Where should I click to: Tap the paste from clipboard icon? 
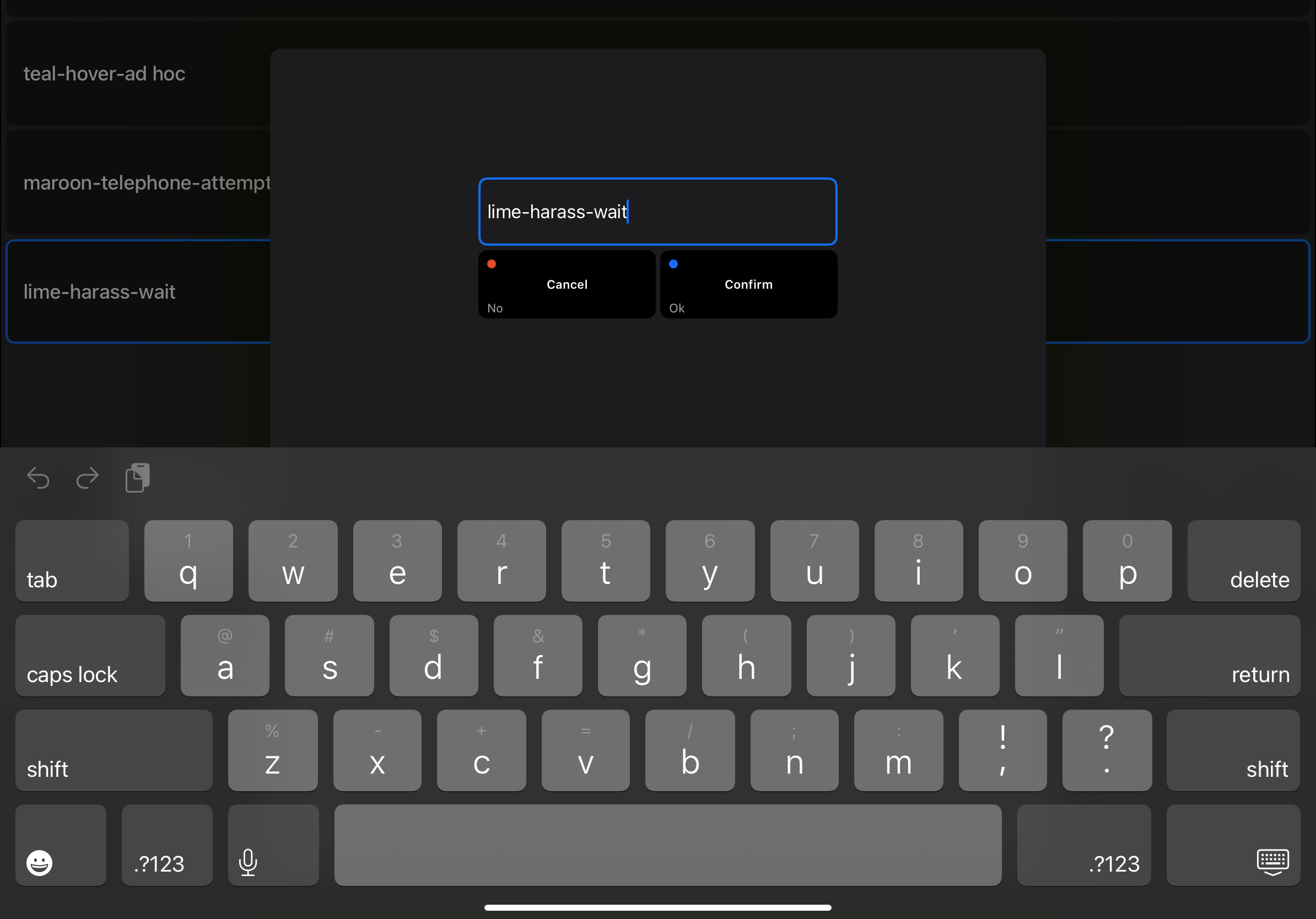pyautogui.click(x=137, y=477)
